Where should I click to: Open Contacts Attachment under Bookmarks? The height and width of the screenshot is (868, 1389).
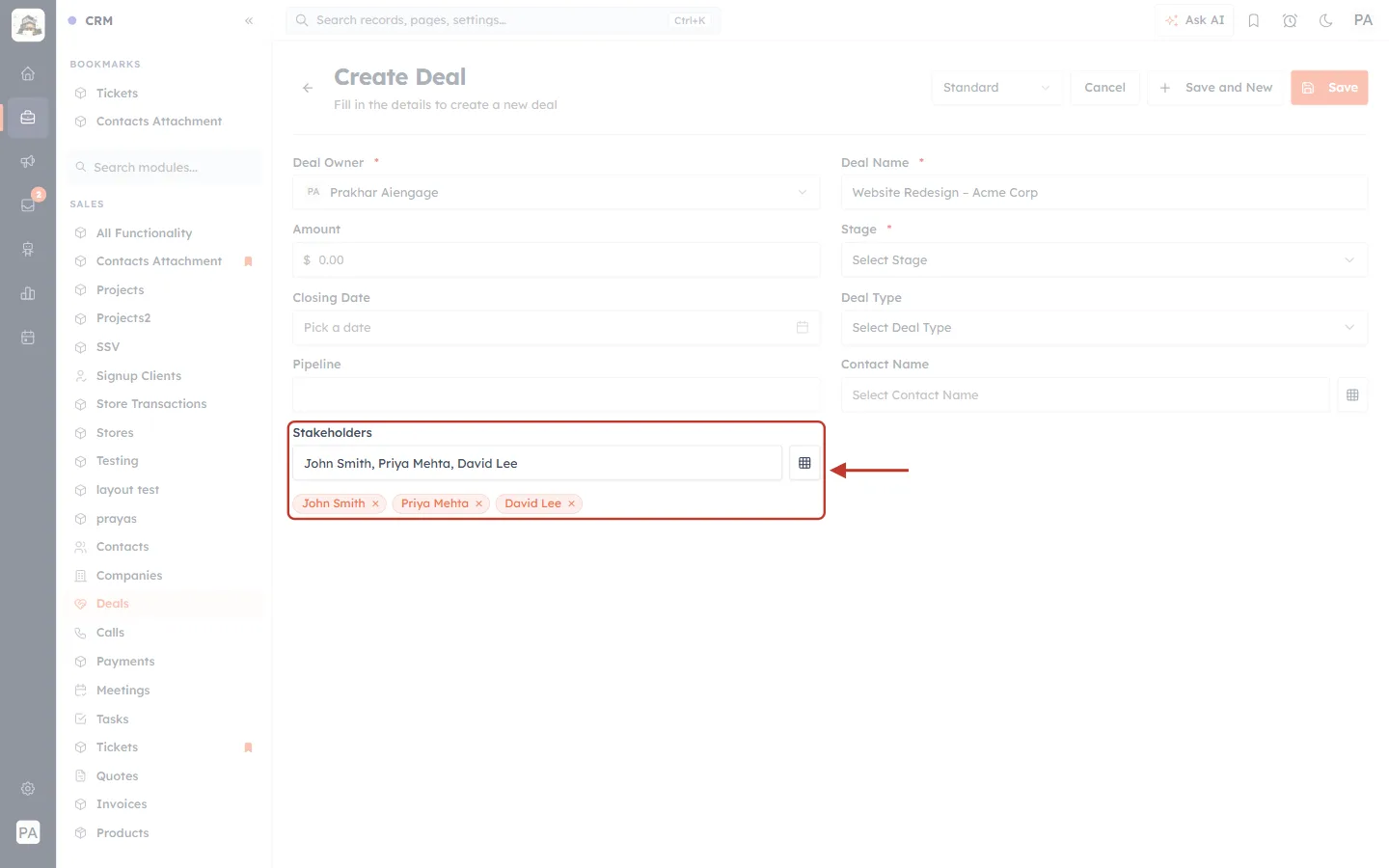point(159,122)
